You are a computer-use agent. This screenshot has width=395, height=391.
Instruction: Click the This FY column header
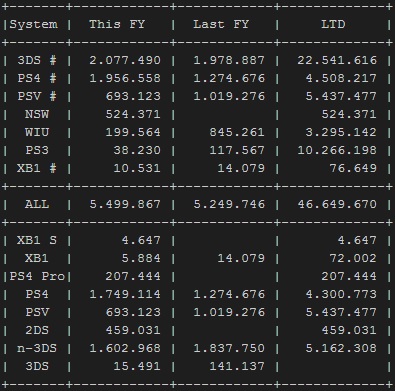[117, 24]
